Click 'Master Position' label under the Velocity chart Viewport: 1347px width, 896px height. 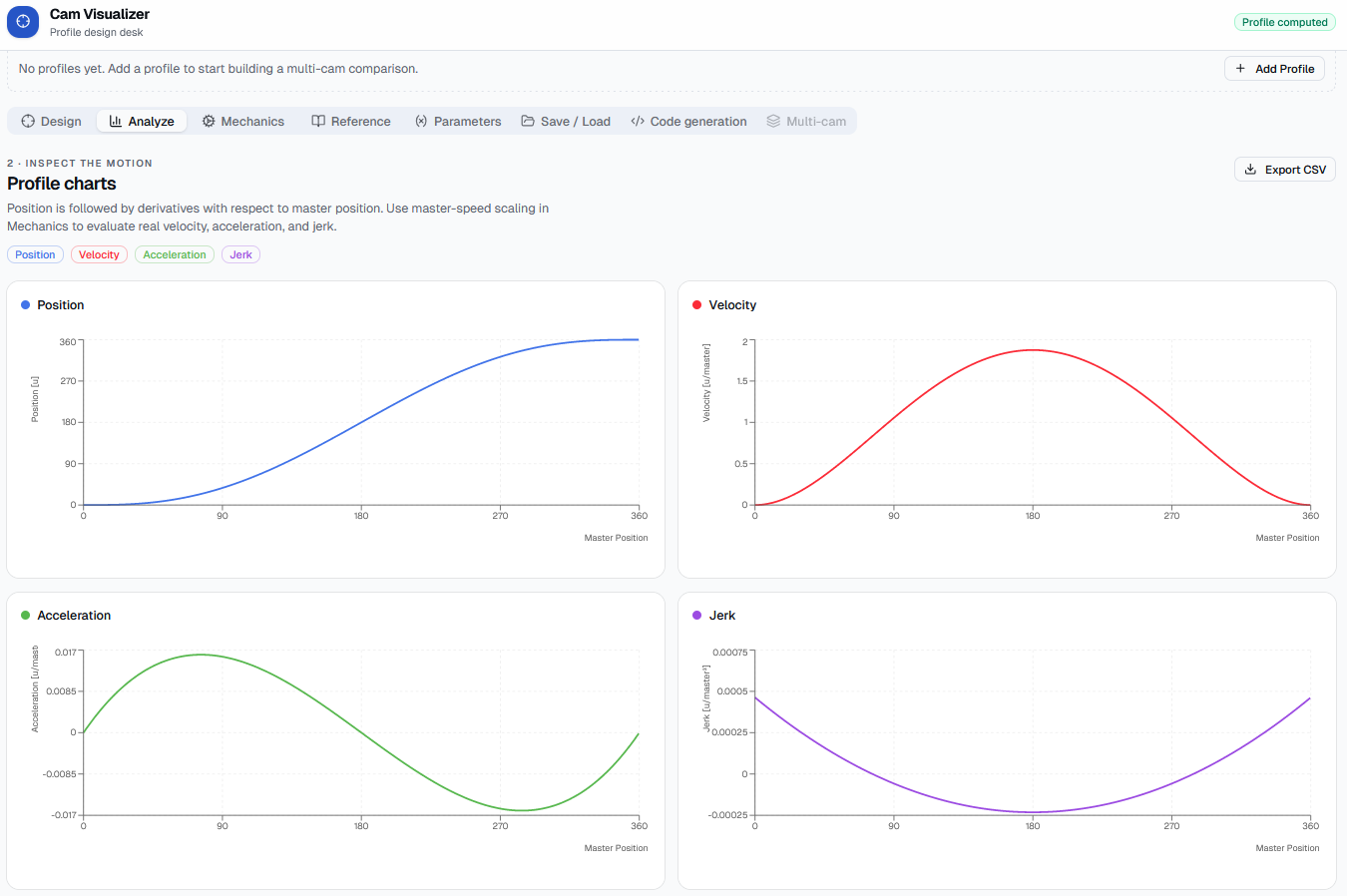point(1287,538)
